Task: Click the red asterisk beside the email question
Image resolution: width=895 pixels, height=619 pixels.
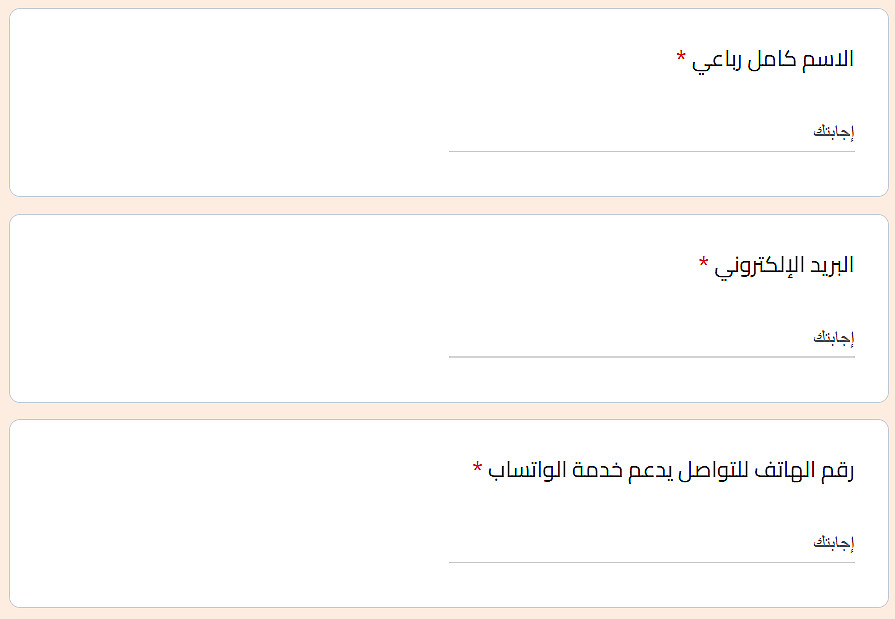Action: point(703,262)
